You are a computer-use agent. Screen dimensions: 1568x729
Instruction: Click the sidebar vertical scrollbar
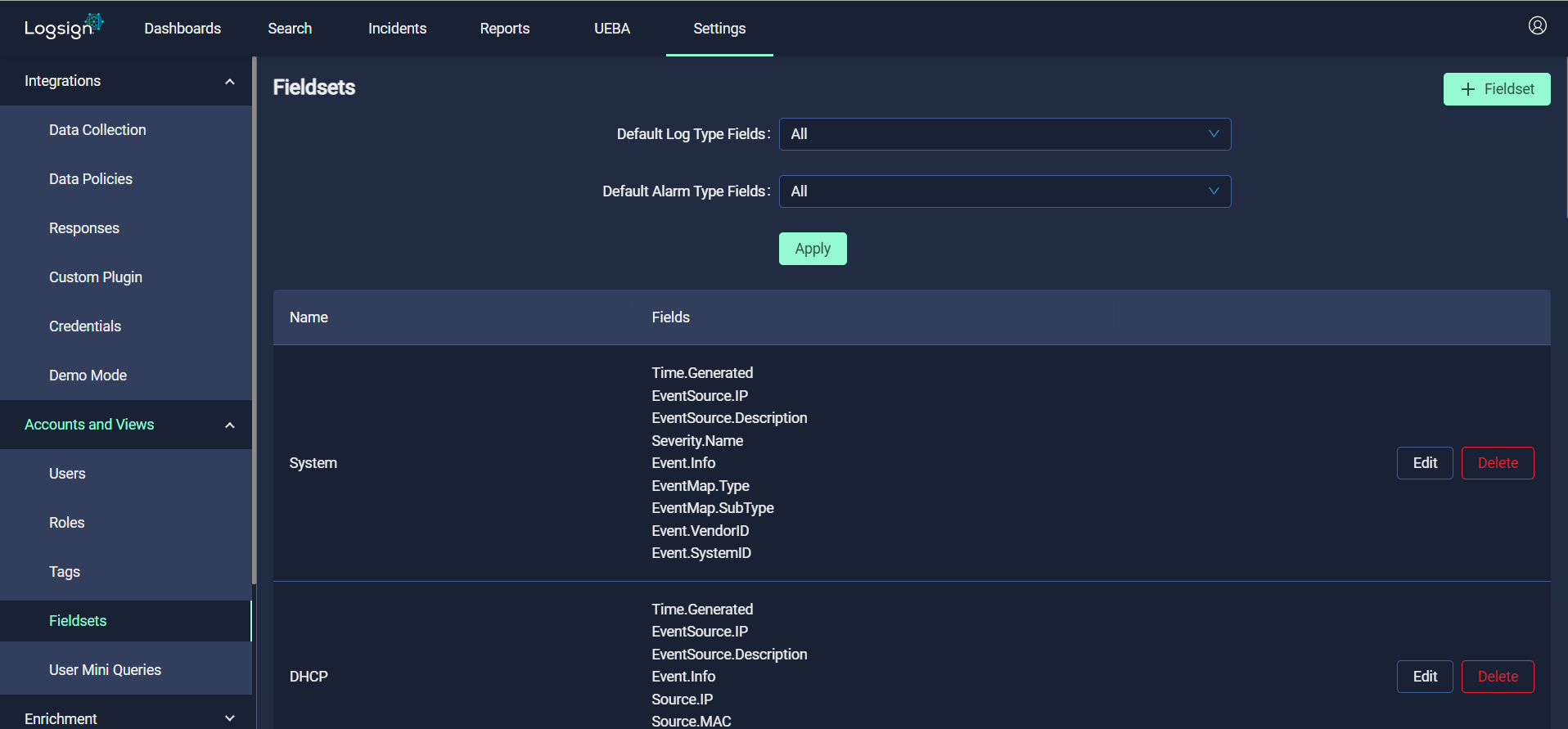(255, 319)
